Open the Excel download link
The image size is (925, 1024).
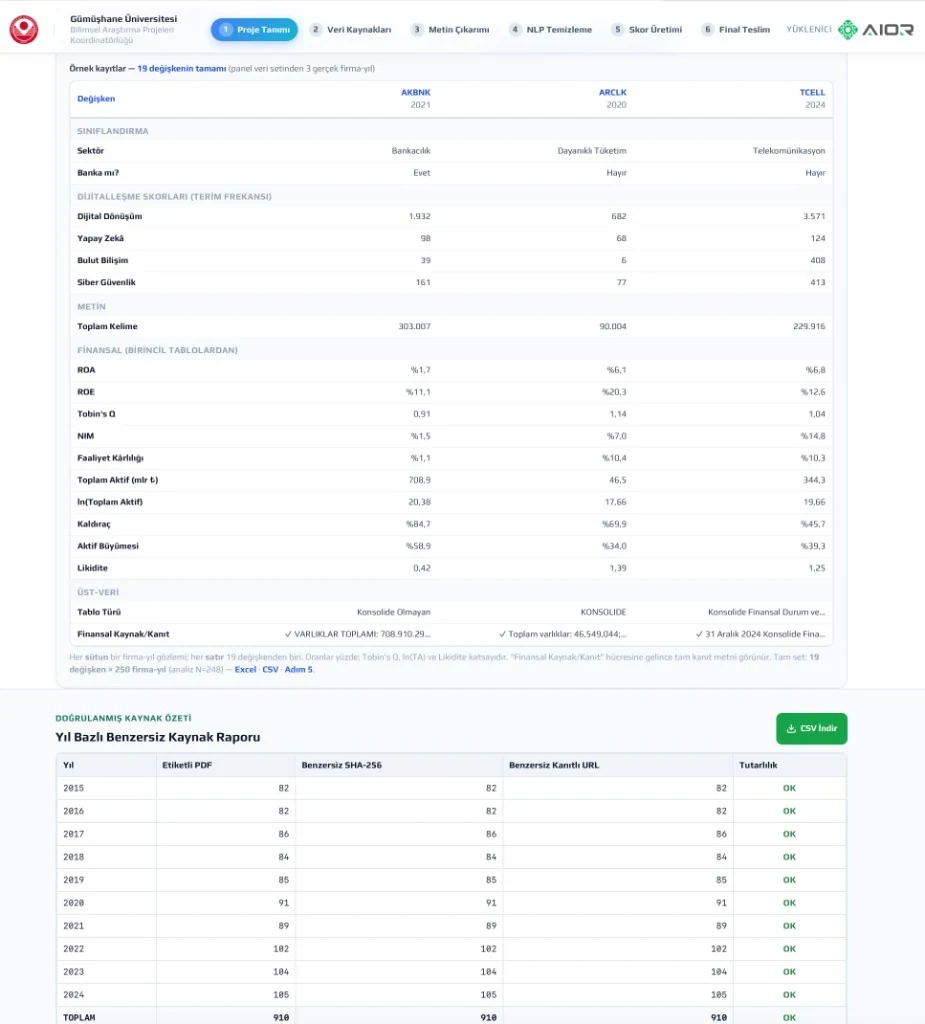245,669
